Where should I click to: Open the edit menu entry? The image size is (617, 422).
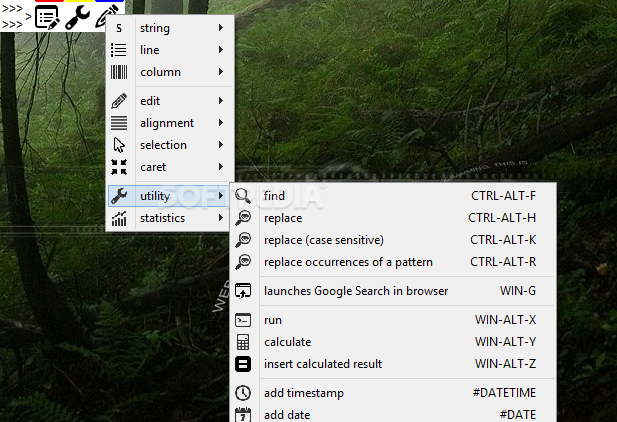point(170,101)
